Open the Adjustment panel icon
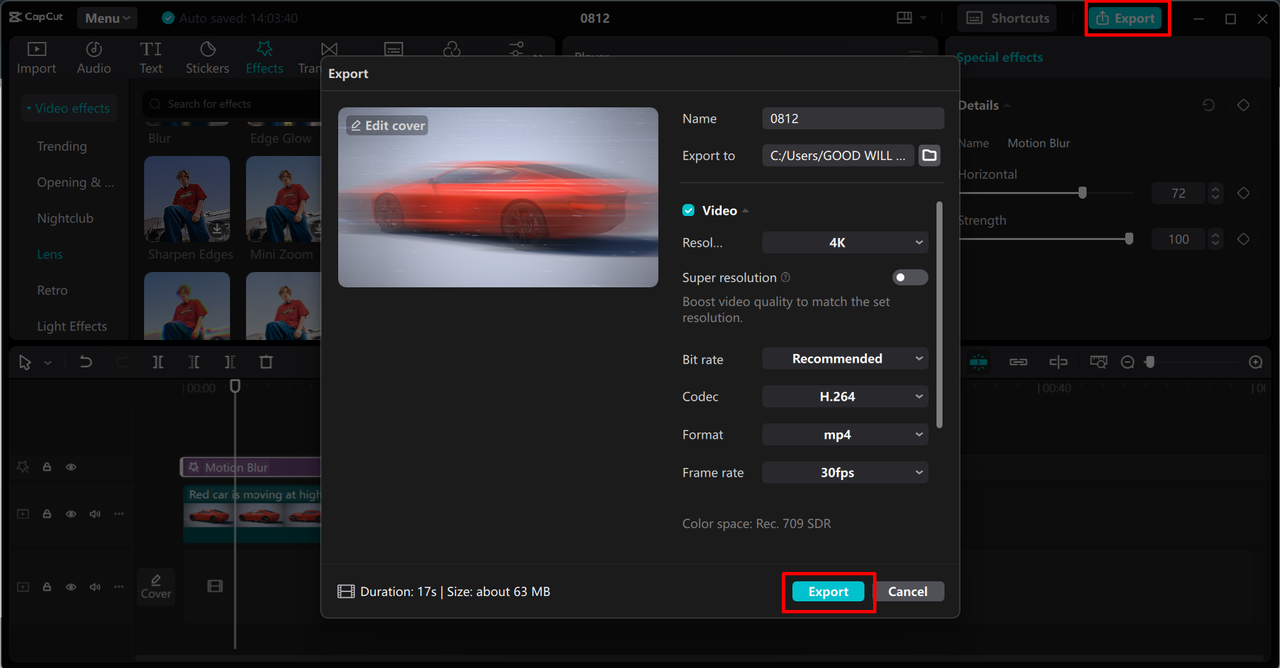1280x668 pixels. point(516,50)
